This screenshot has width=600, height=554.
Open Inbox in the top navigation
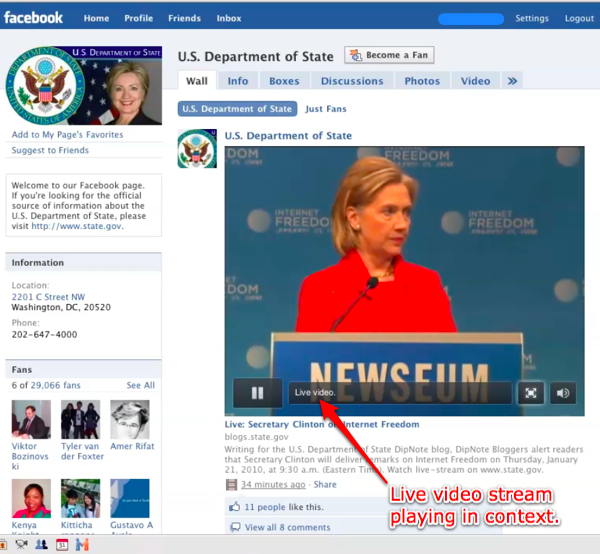[229, 18]
